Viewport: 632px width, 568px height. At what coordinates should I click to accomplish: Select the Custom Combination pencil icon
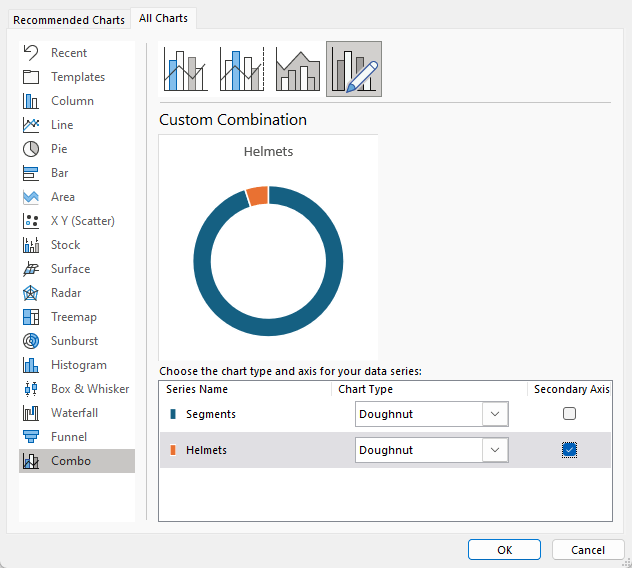pyautogui.click(x=354, y=69)
